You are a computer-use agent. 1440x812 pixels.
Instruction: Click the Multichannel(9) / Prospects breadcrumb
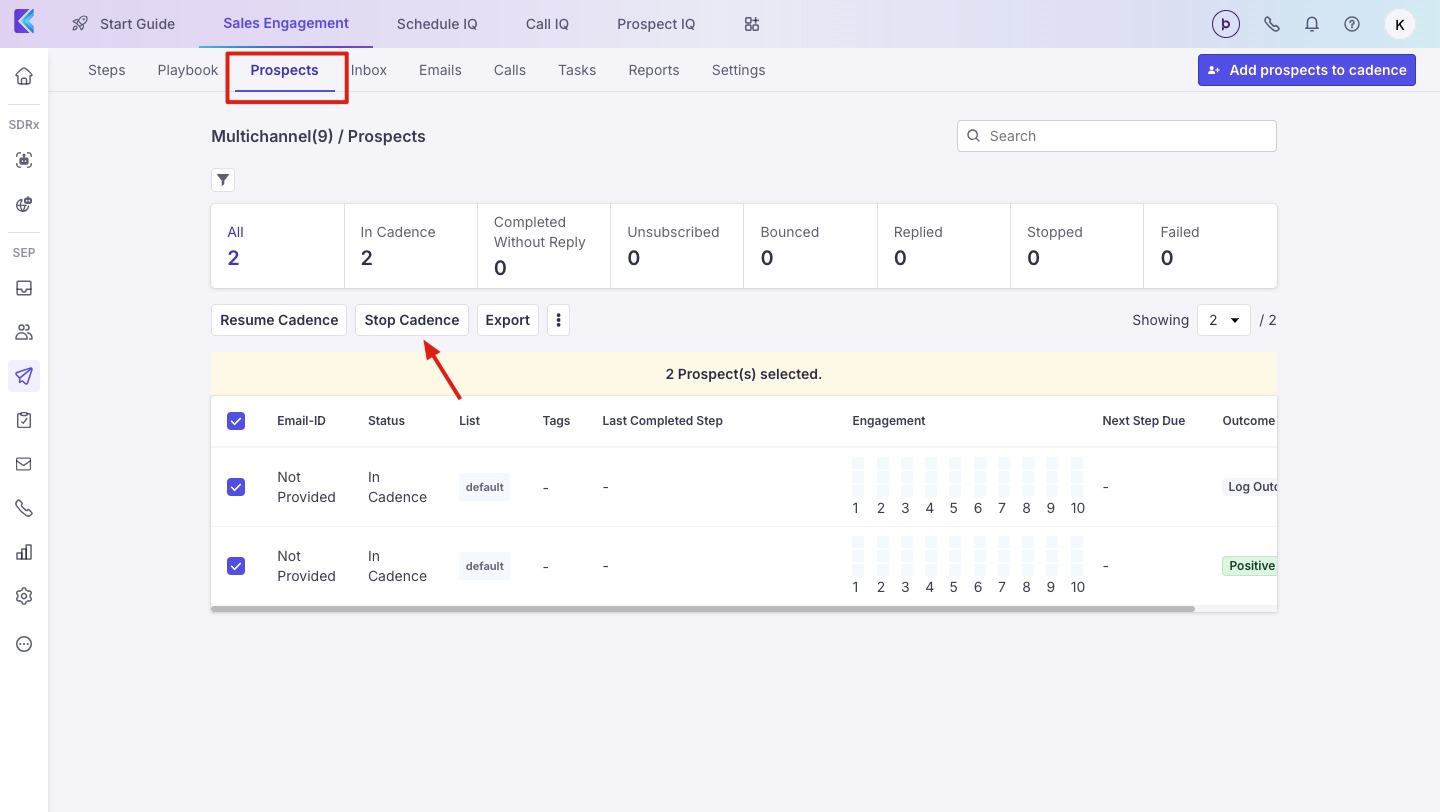click(x=318, y=136)
